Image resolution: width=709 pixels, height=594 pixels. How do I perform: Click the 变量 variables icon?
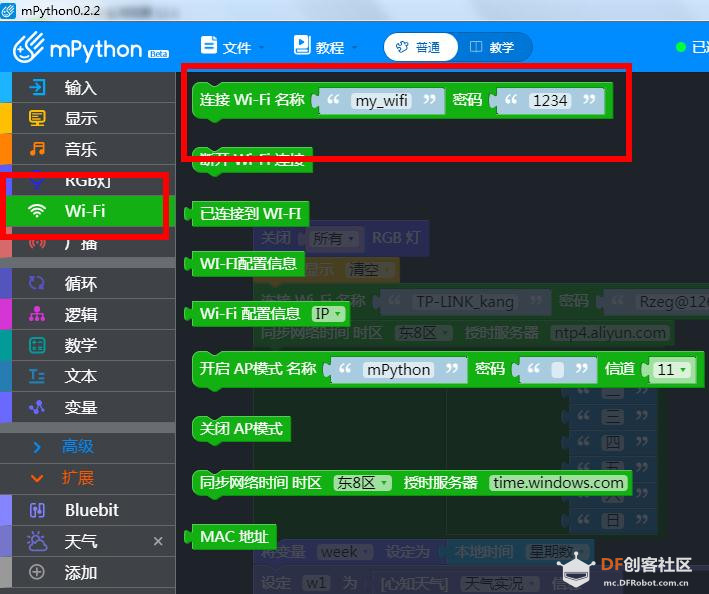coord(37,407)
